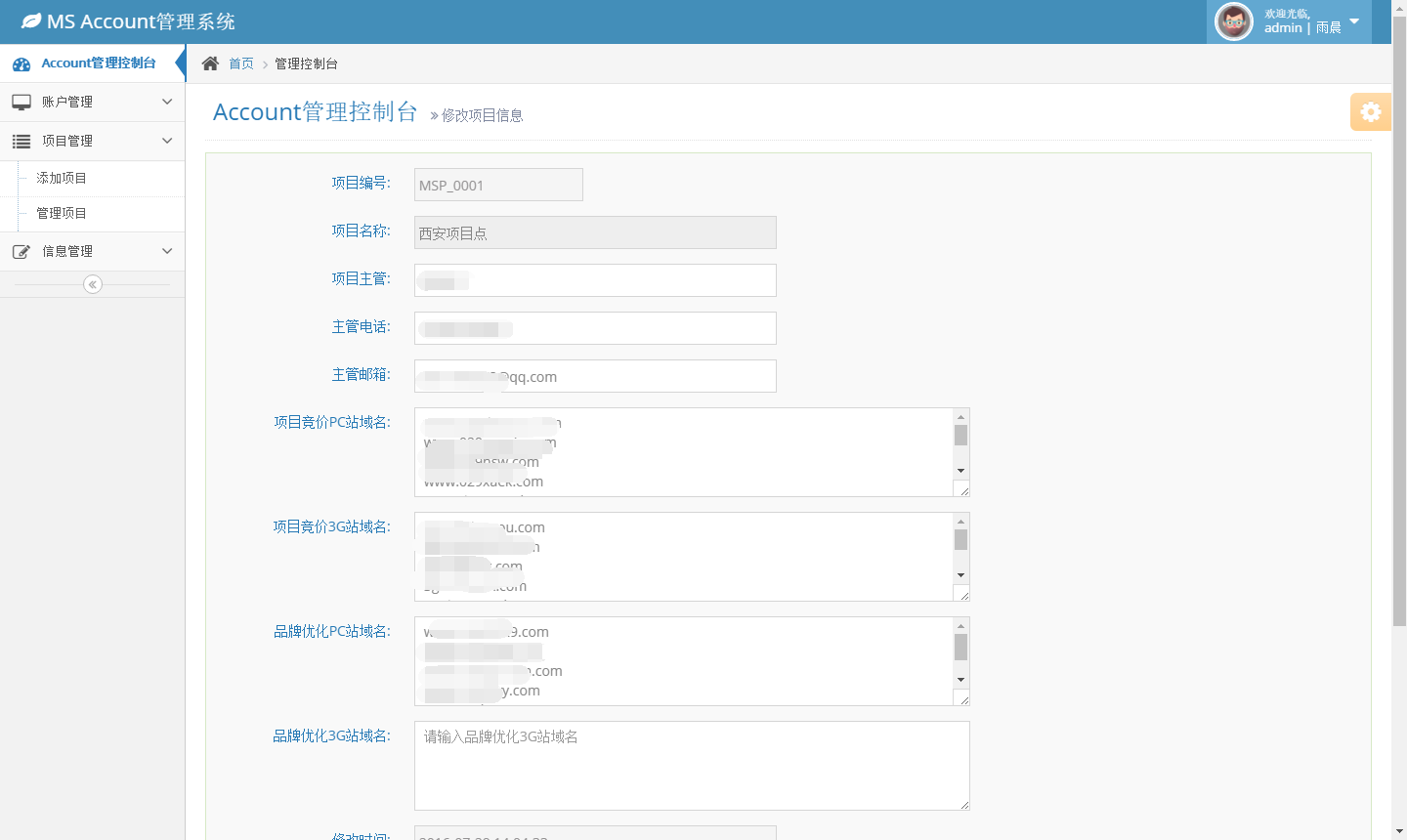Click the leaf logo icon in header
1407x840 pixels.
pyautogui.click(x=31, y=21)
